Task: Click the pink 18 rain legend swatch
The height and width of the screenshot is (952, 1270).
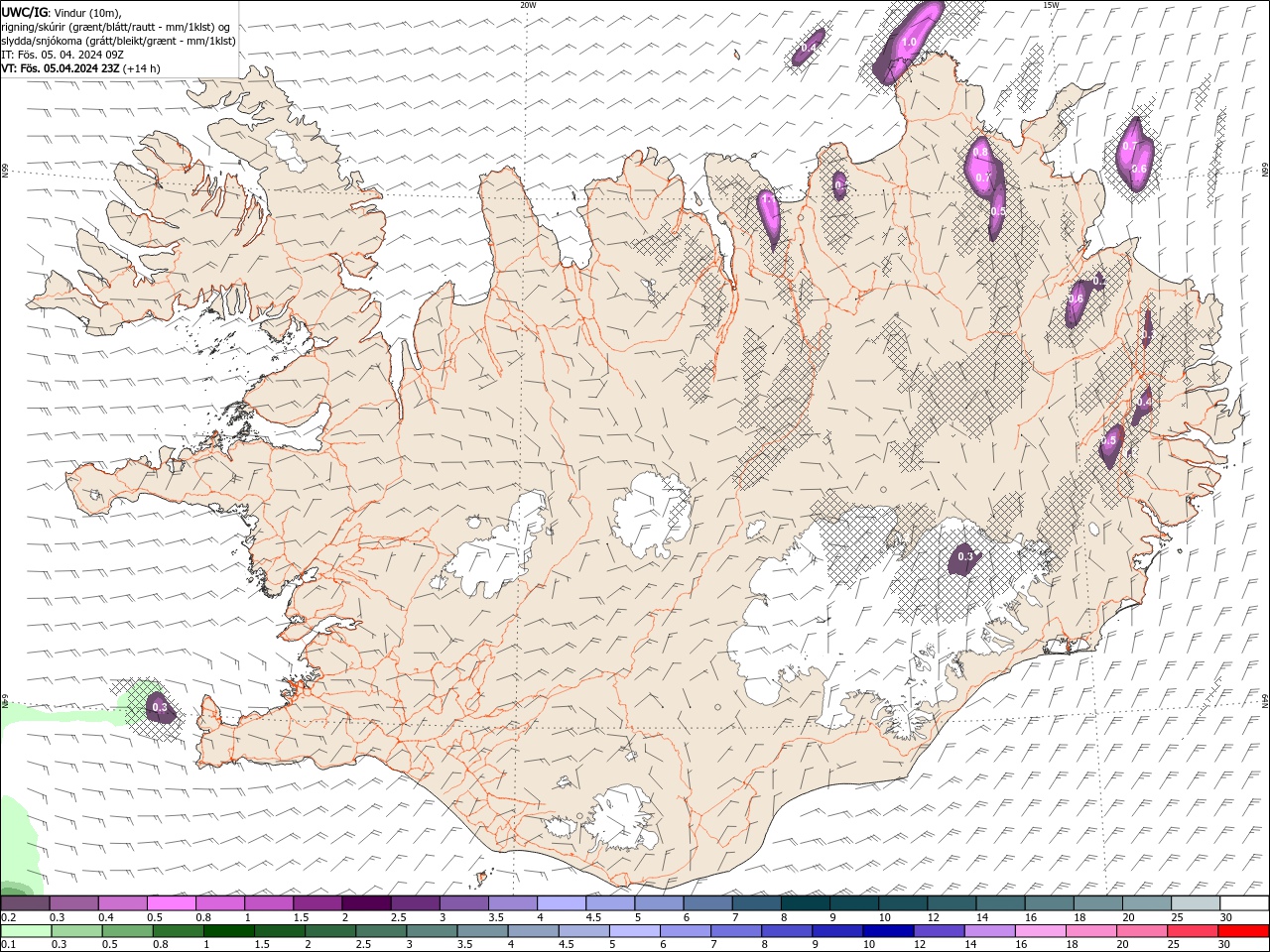Action: coord(1090,931)
